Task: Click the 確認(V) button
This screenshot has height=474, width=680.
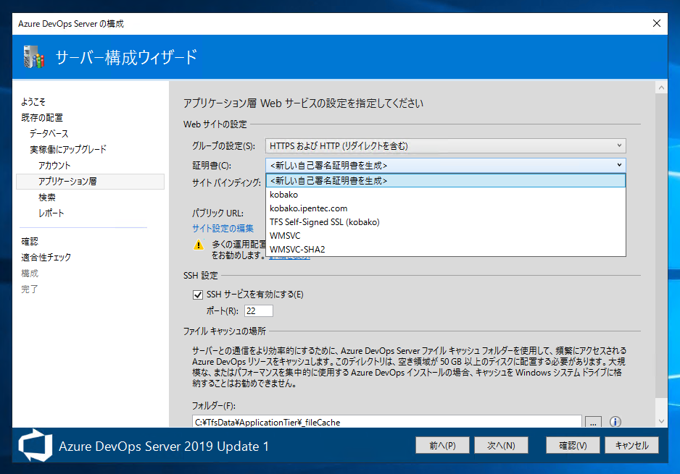Action: tap(573, 445)
